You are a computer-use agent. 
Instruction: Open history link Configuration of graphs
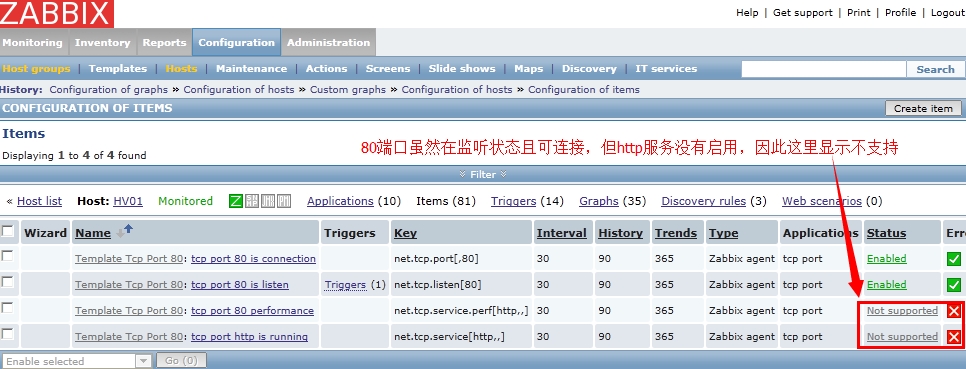tap(108, 89)
